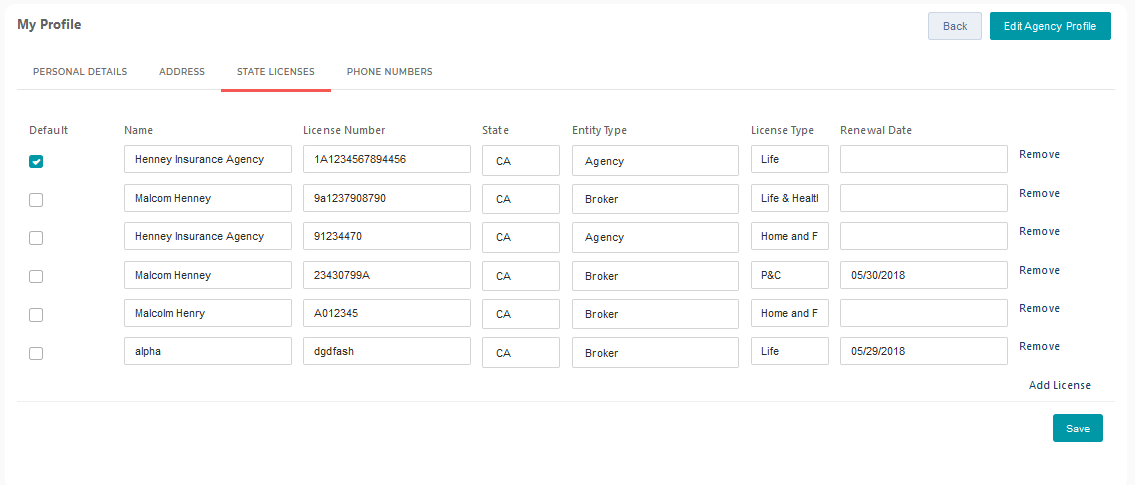This screenshot has height=485, width=1135.
Task: Remove the 9a1237908790 license
Action: (x=1039, y=193)
